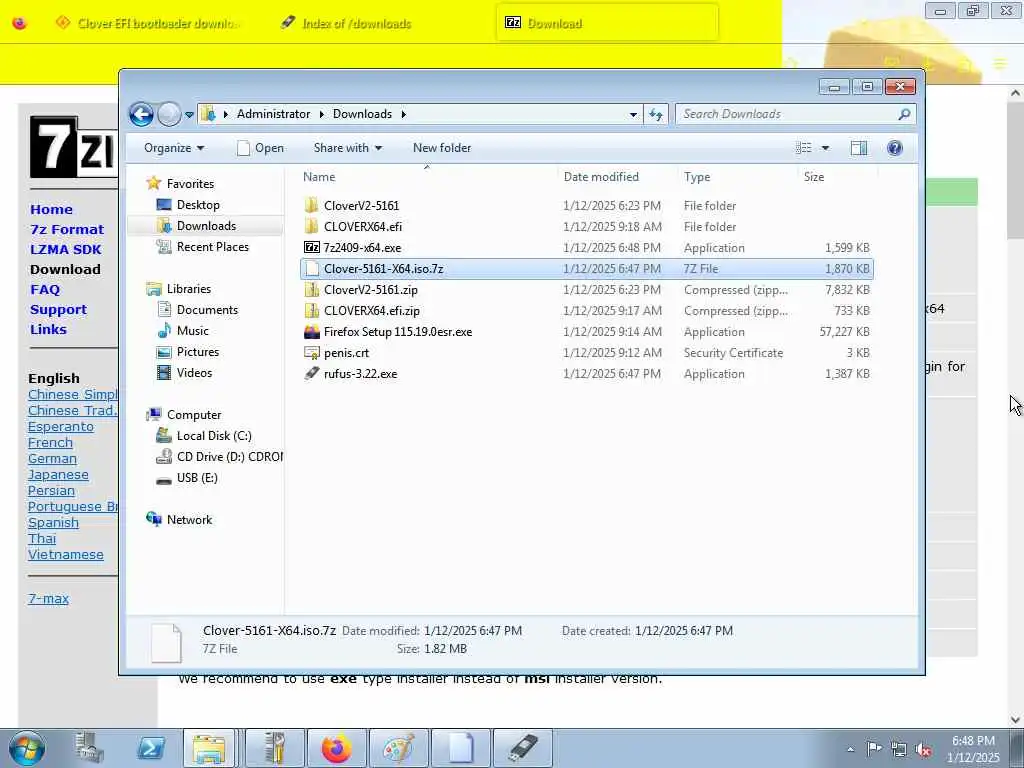Select the CLOVERX64.efi folder icon
The width and height of the screenshot is (1024, 768).
(x=312, y=227)
